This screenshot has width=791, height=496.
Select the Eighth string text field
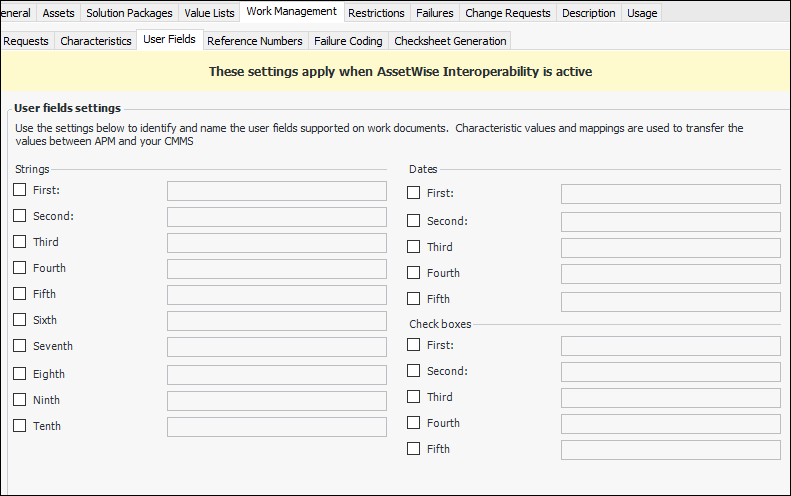click(x=276, y=375)
